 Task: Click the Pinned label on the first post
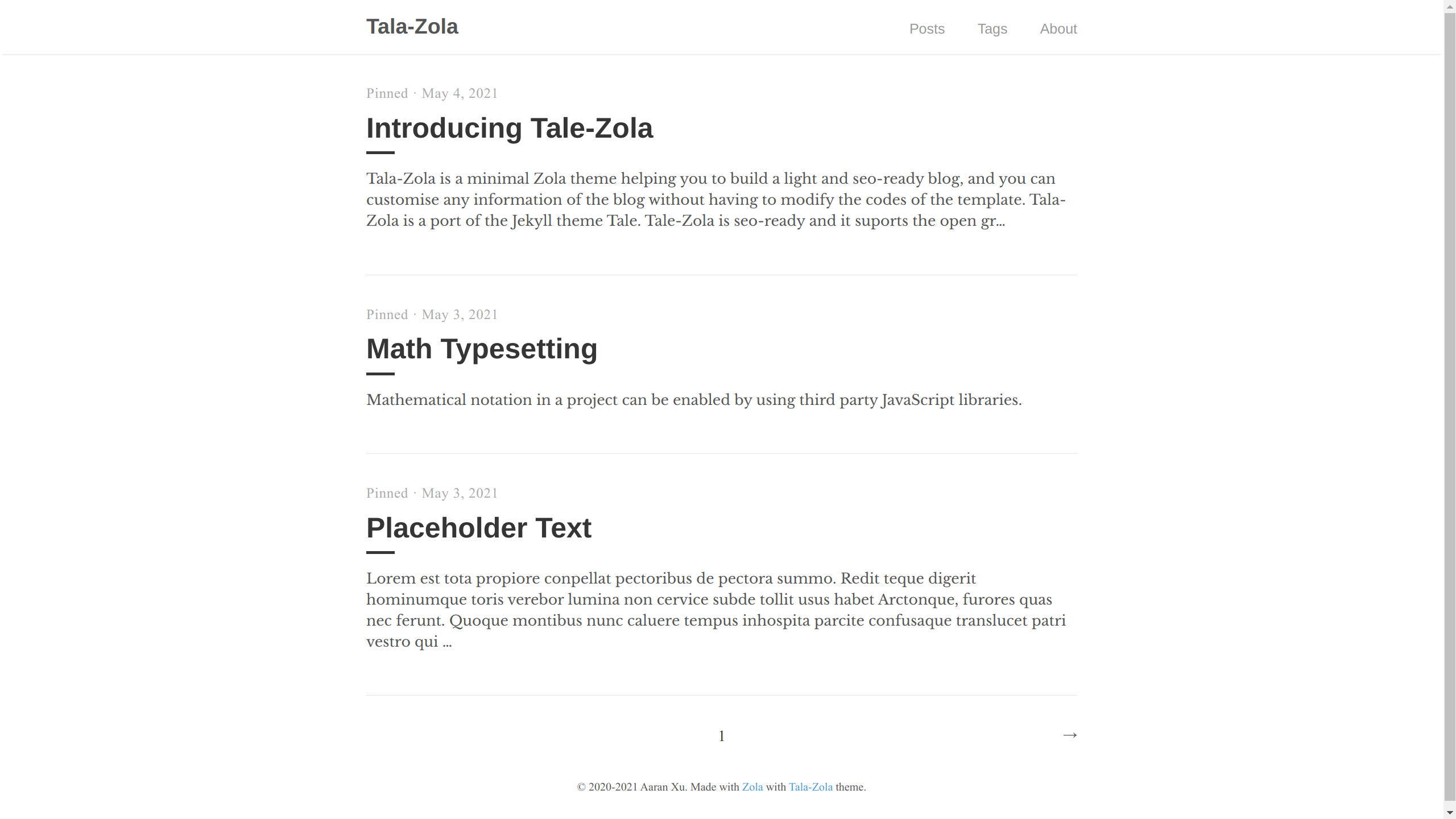coord(387,93)
